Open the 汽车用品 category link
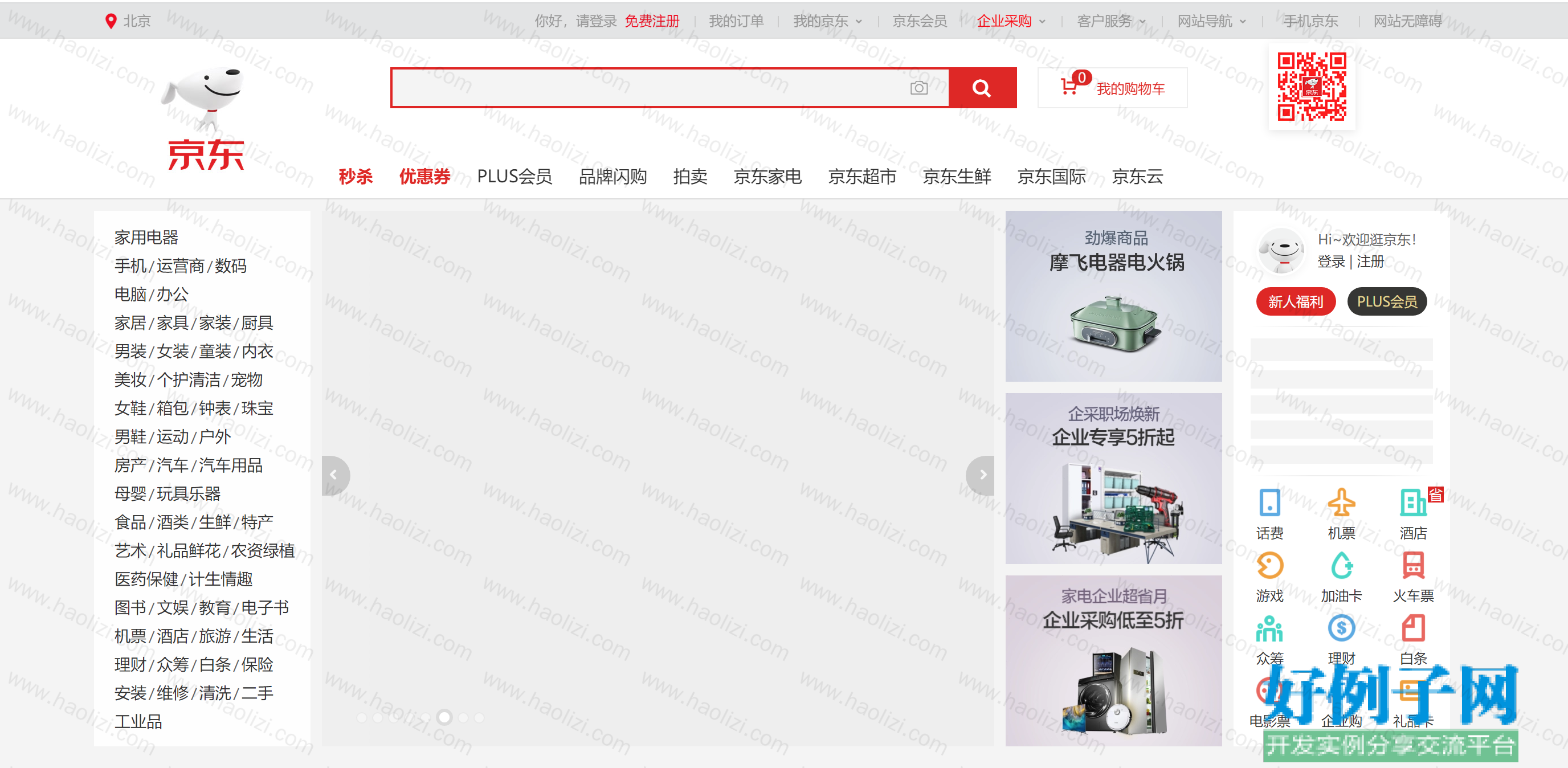The image size is (1568, 768). (231, 465)
